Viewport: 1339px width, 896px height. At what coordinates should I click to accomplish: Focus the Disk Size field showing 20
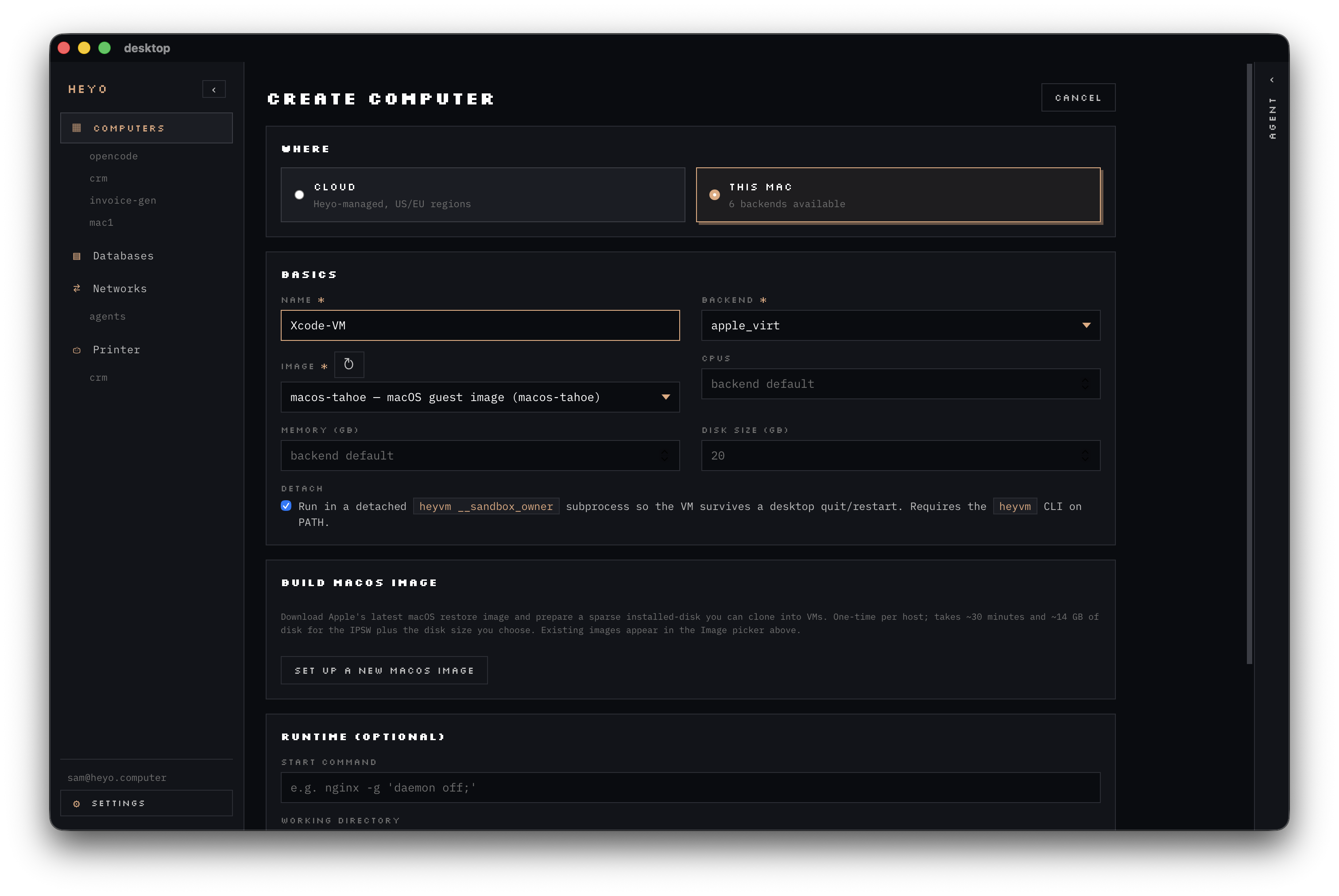coord(901,456)
